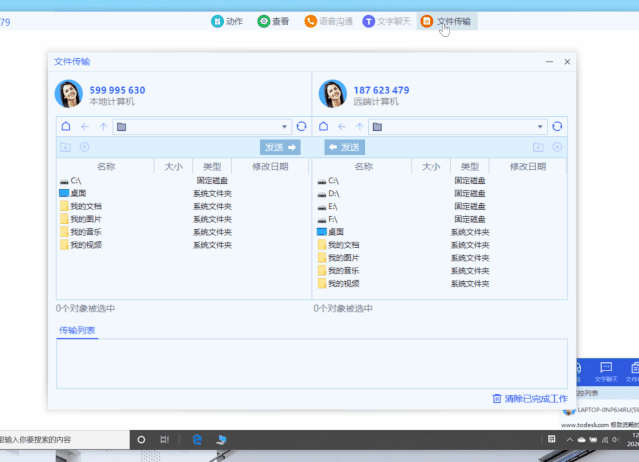The height and width of the screenshot is (462, 639).
Task: Select D:\ drive in remote pane
Action: [441, 193]
